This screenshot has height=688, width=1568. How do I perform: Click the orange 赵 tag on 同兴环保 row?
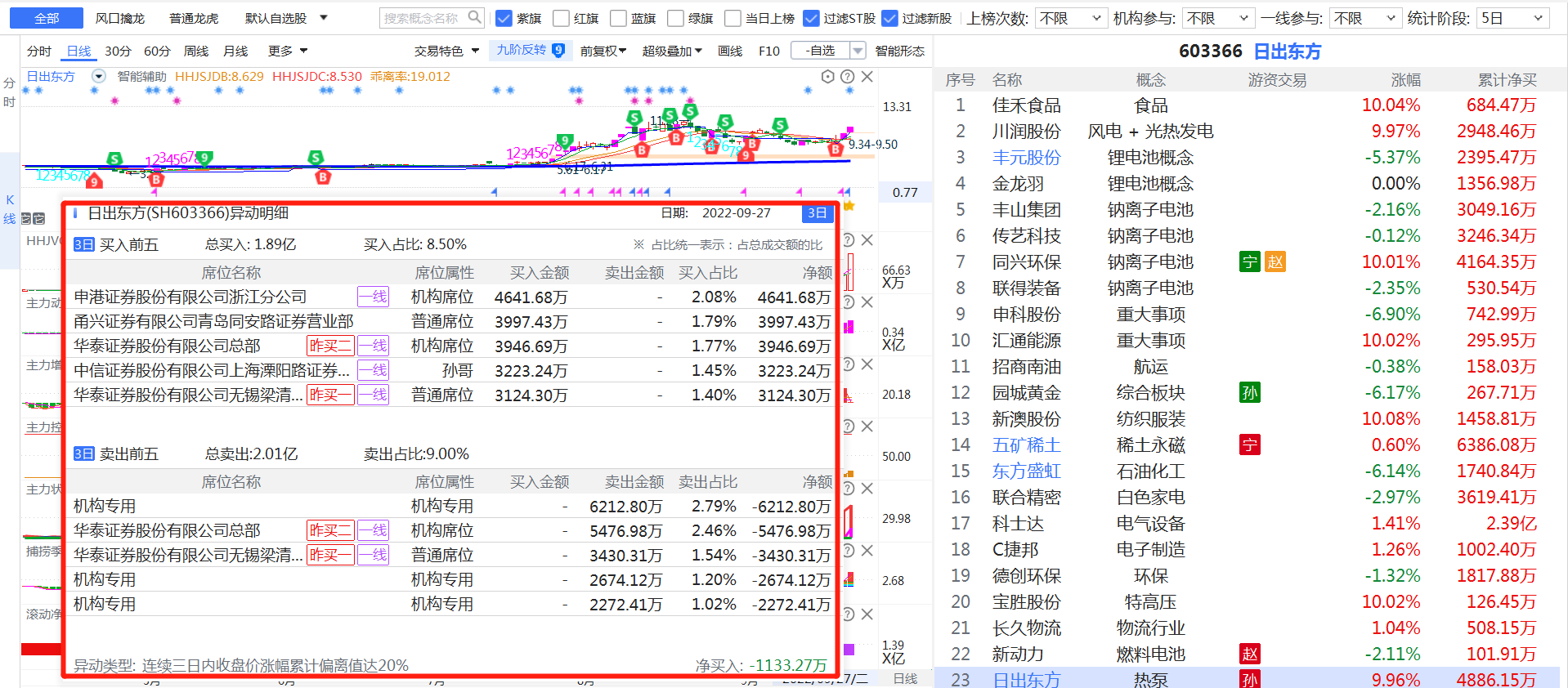pyautogui.click(x=1275, y=261)
